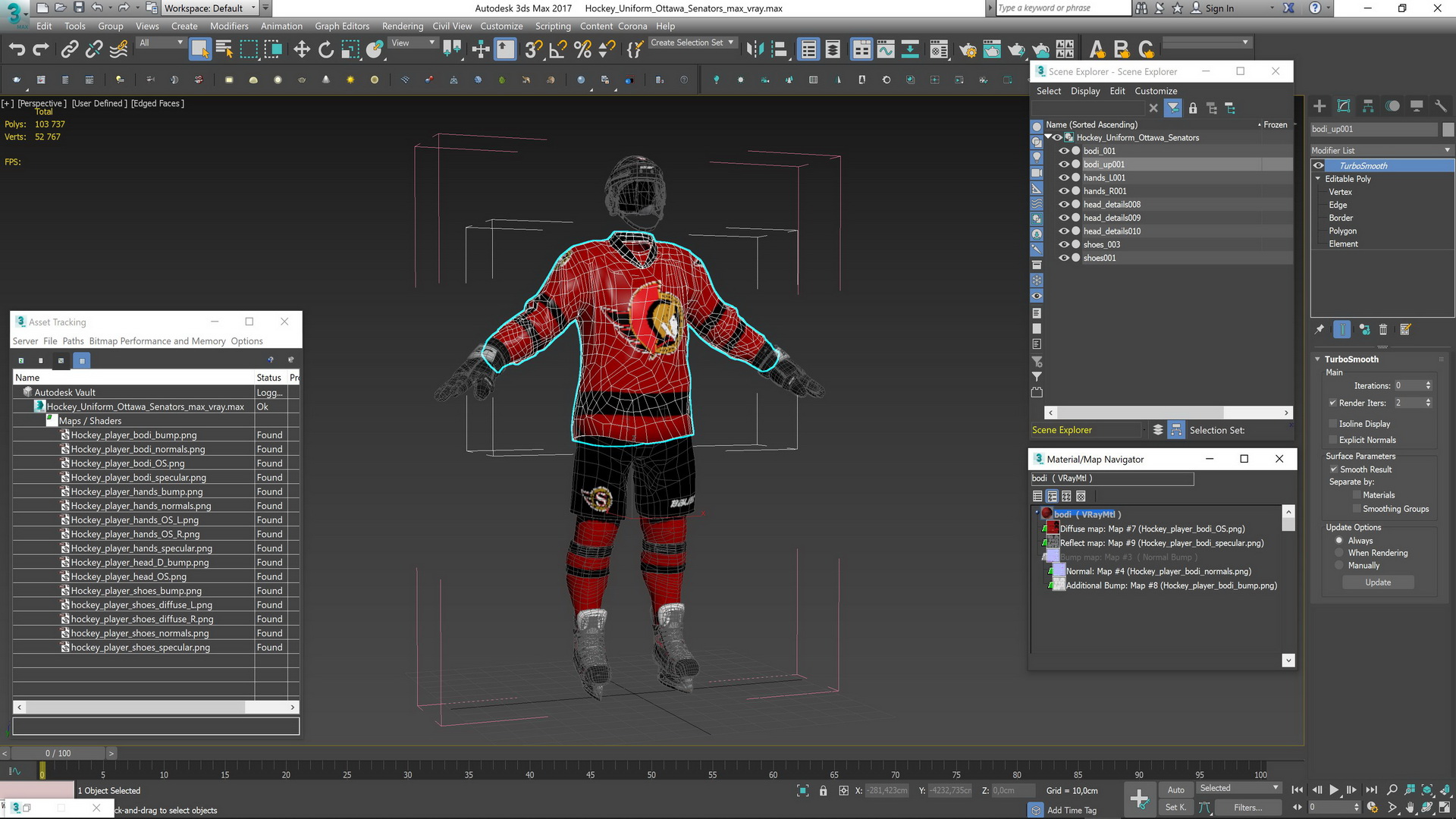This screenshot has height=819, width=1456.
Task: Uncheck the Render Iters checkbox
Action: [x=1332, y=403]
